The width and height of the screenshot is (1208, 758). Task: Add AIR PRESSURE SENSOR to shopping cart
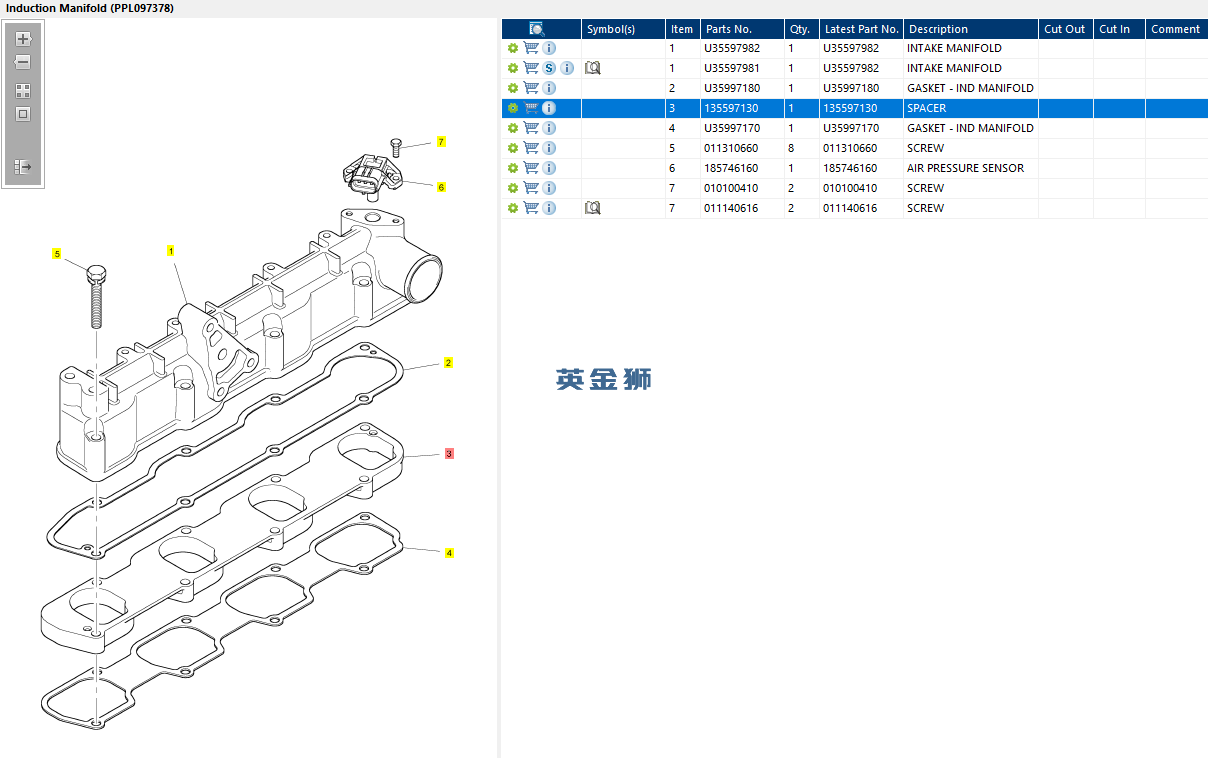(x=531, y=168)
